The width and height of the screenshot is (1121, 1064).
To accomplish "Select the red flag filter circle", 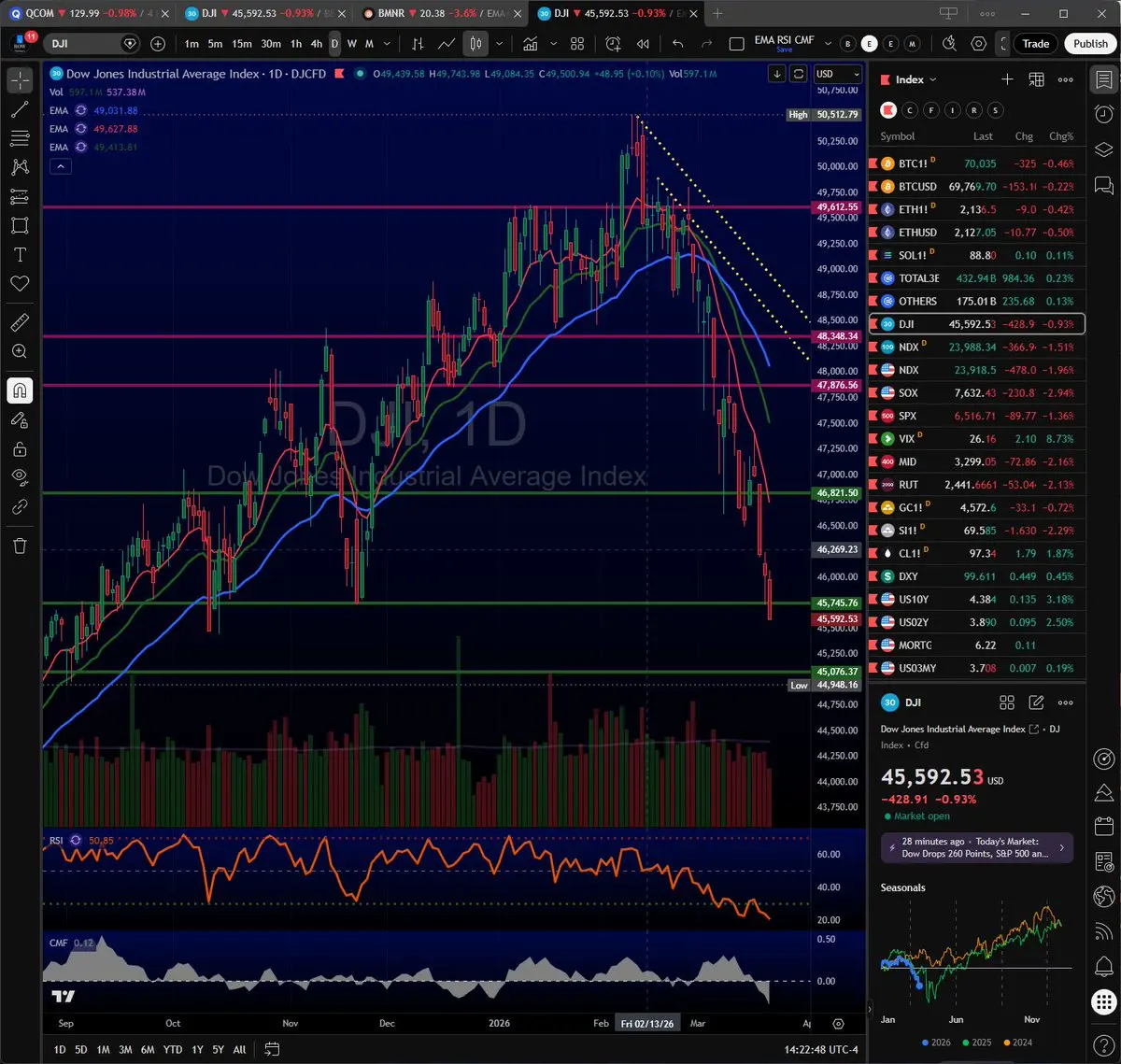I will (888, 110).
